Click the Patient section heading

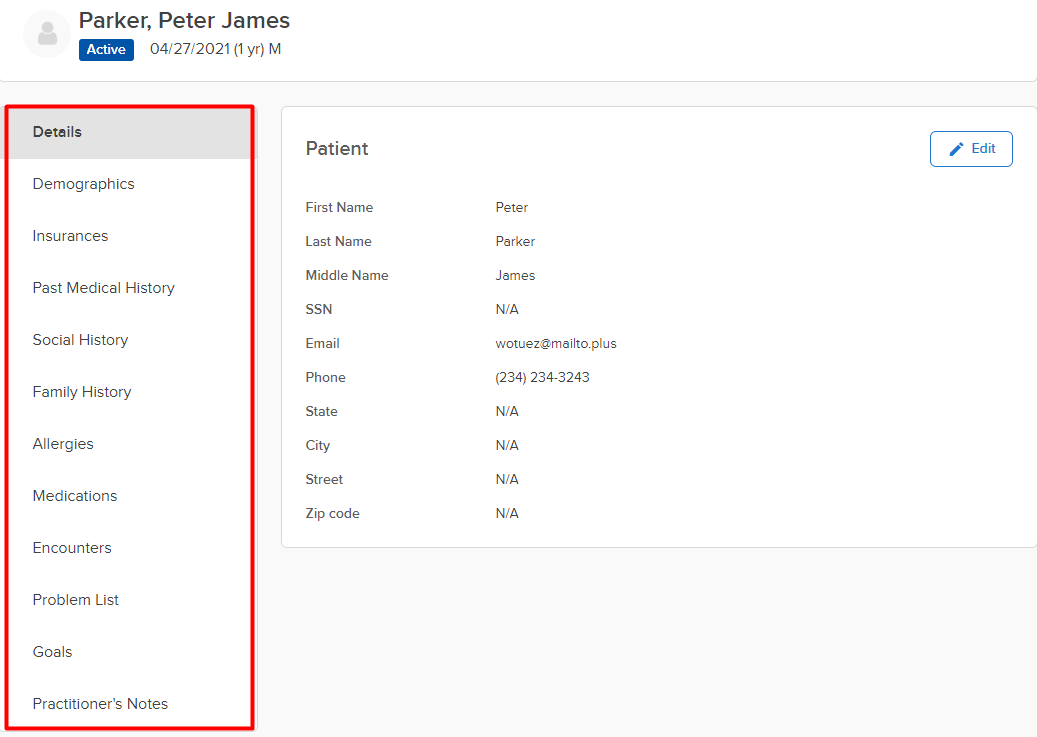tap(337, 149)
